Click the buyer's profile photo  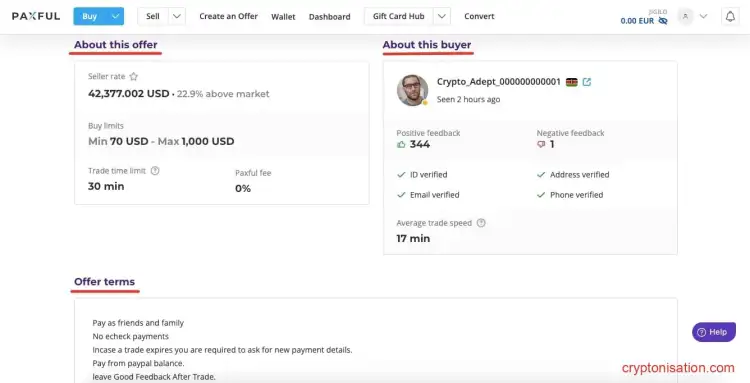pyautogui.click(x=412, y=90)
